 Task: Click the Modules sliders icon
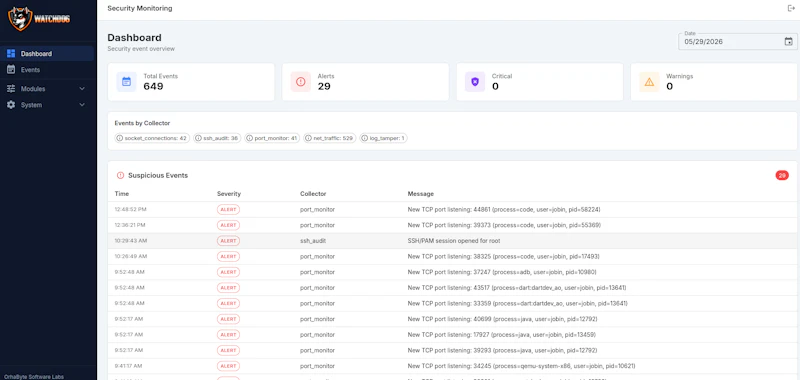click(x=11, y=89)
